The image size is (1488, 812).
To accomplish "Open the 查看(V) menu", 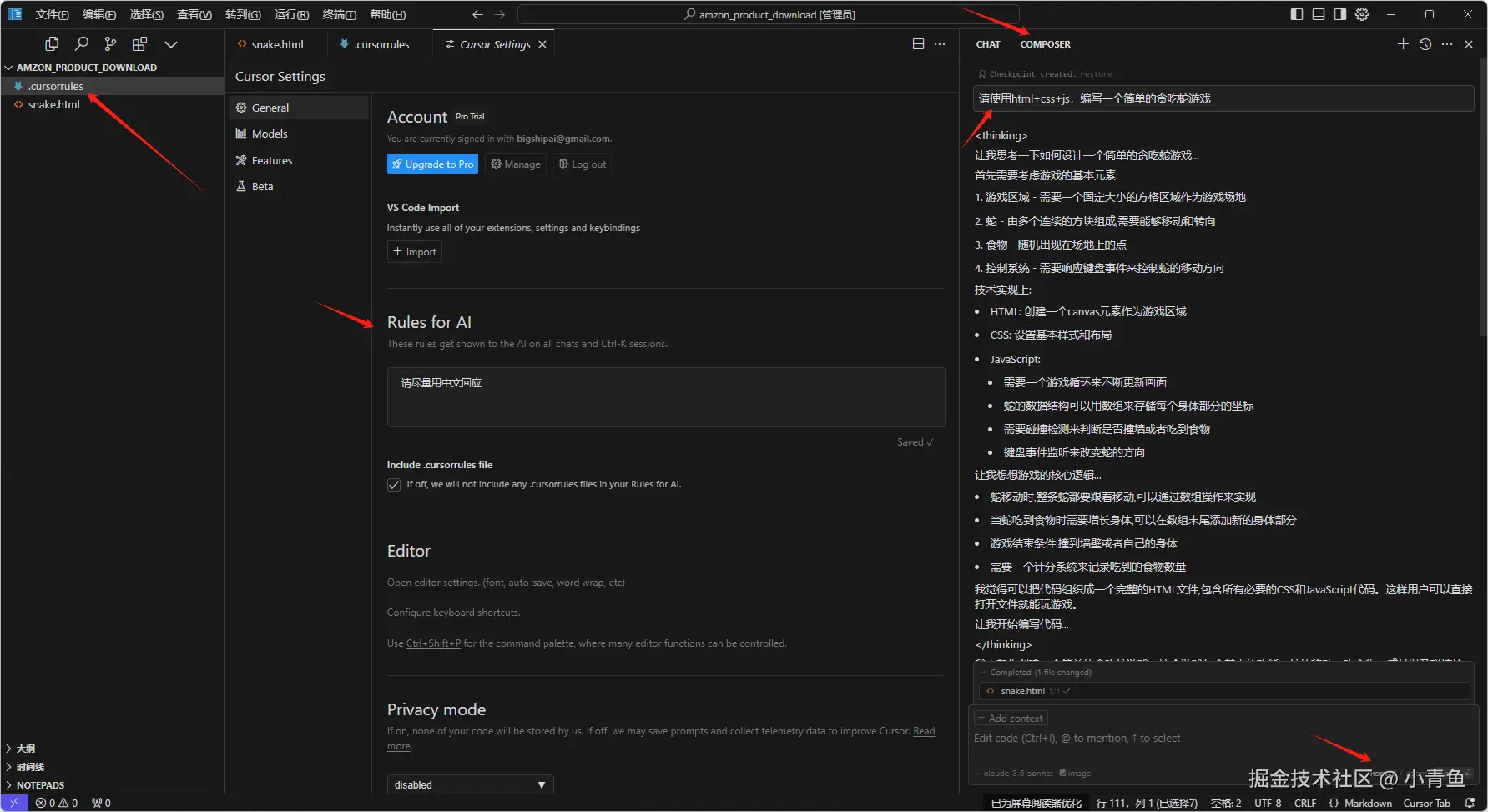I will click(194, 14).
